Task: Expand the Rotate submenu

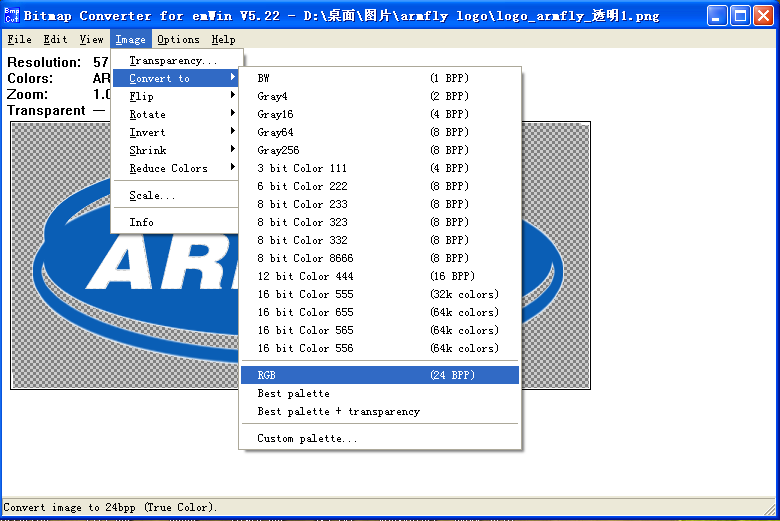Action: [x=176, y=114]
